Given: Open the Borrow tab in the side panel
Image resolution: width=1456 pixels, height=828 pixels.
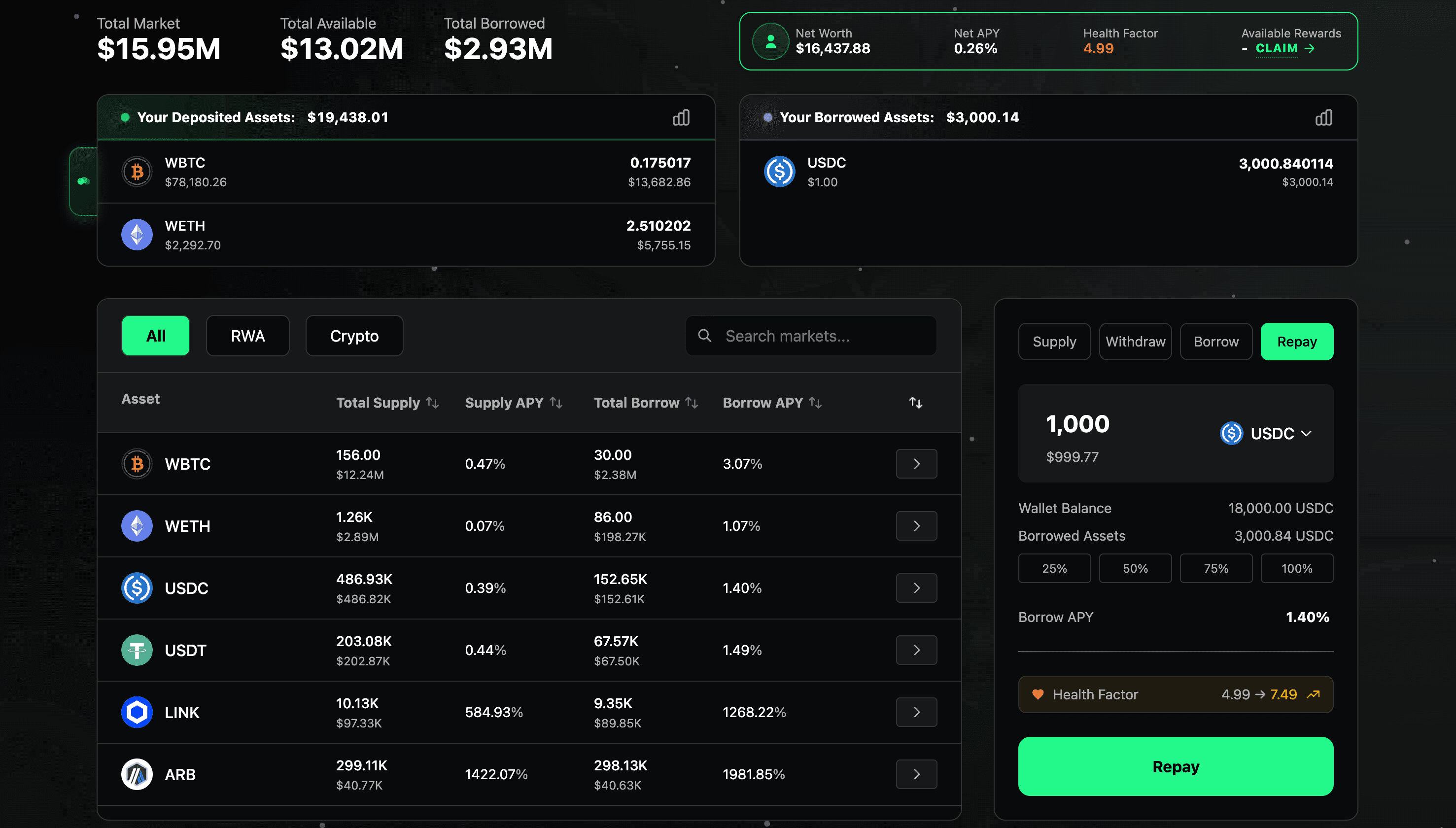Looking at the screenshot, I should [1215, 341].
